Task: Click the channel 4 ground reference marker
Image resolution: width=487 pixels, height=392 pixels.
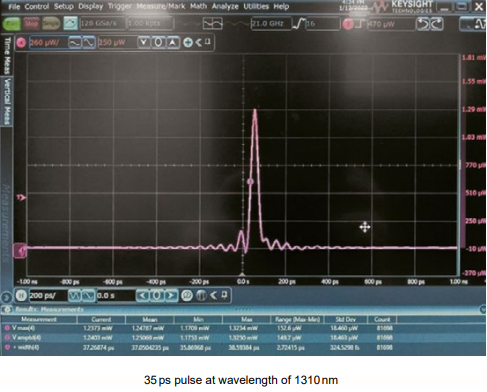Action: point(20,250)
